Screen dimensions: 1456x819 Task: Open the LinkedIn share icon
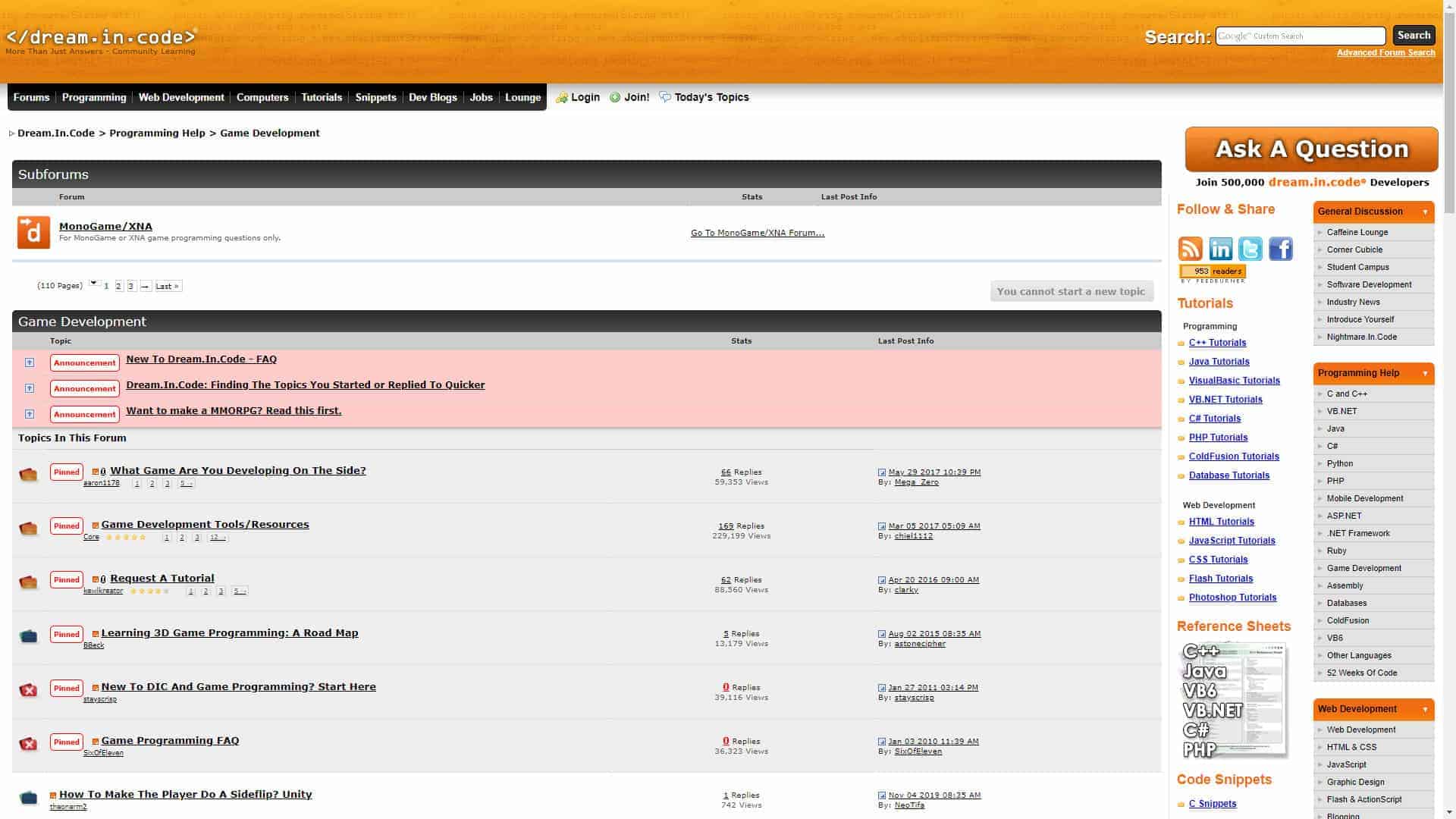coord(1221,248)
